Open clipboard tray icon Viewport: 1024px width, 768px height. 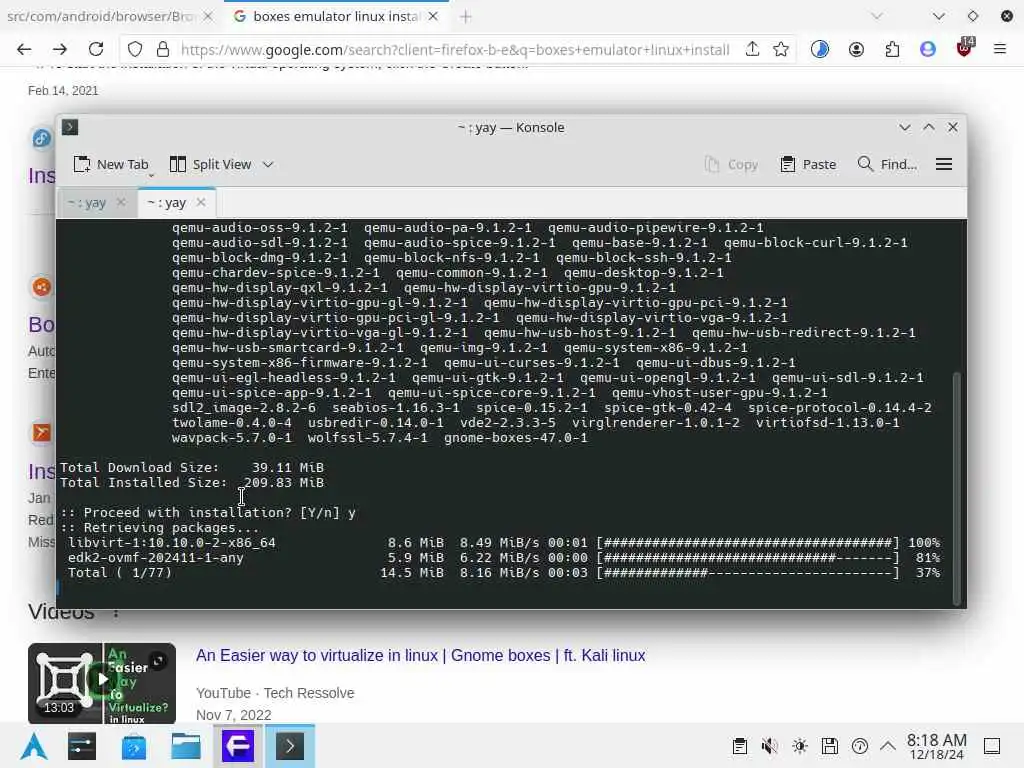click(739, 746)
